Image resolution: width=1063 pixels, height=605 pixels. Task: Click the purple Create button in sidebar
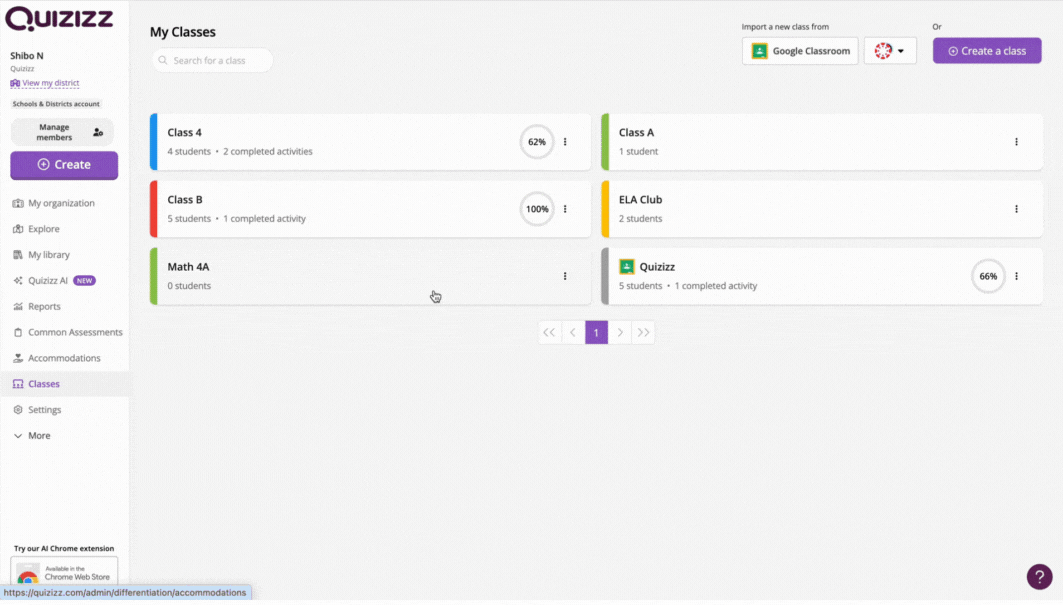(64, 165)
